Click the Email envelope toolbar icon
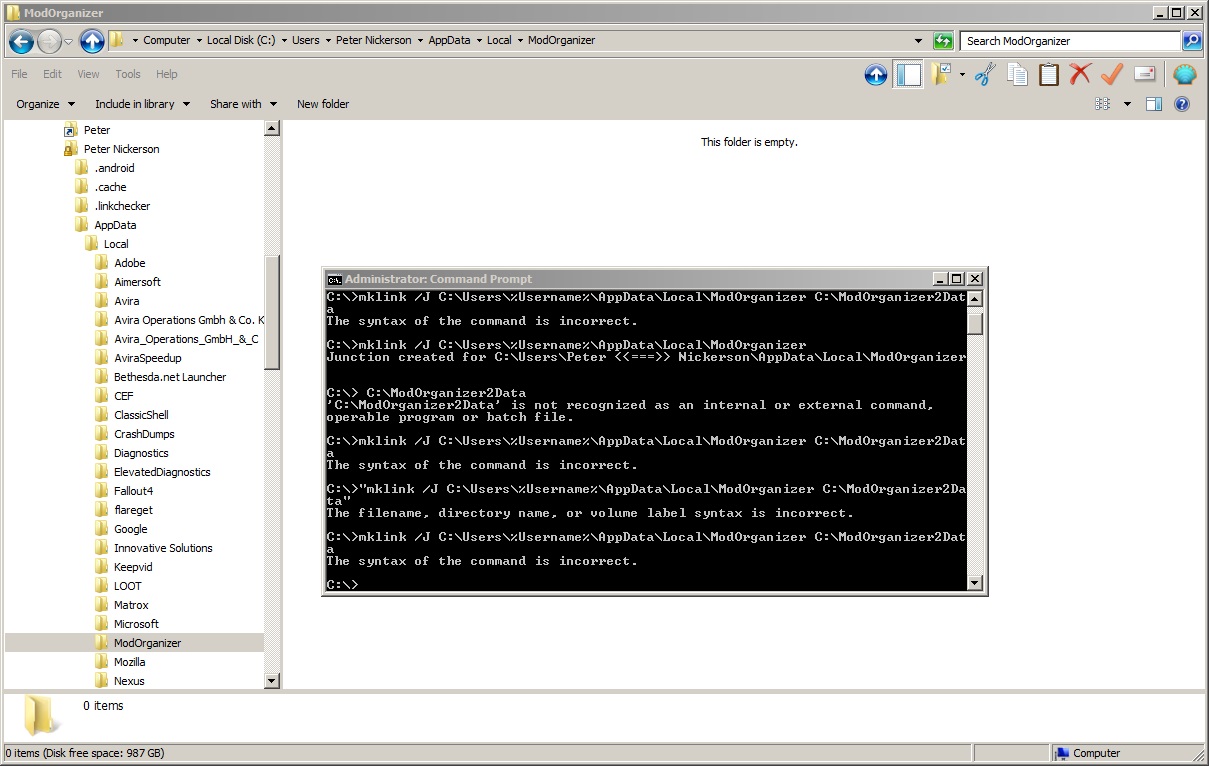The width and height of the screenshot is (1209, 766). coord(1144,75)
